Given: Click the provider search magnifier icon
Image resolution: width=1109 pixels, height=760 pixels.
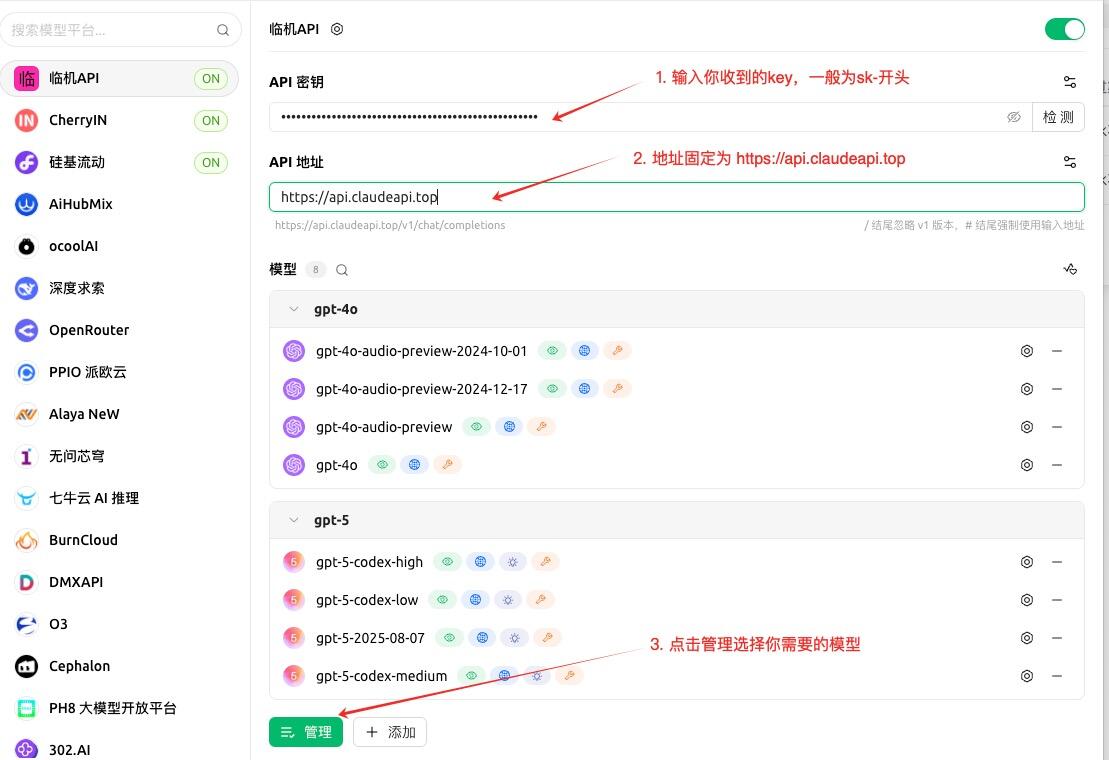Looking at the screenshot, I should (x=223, y=30).
